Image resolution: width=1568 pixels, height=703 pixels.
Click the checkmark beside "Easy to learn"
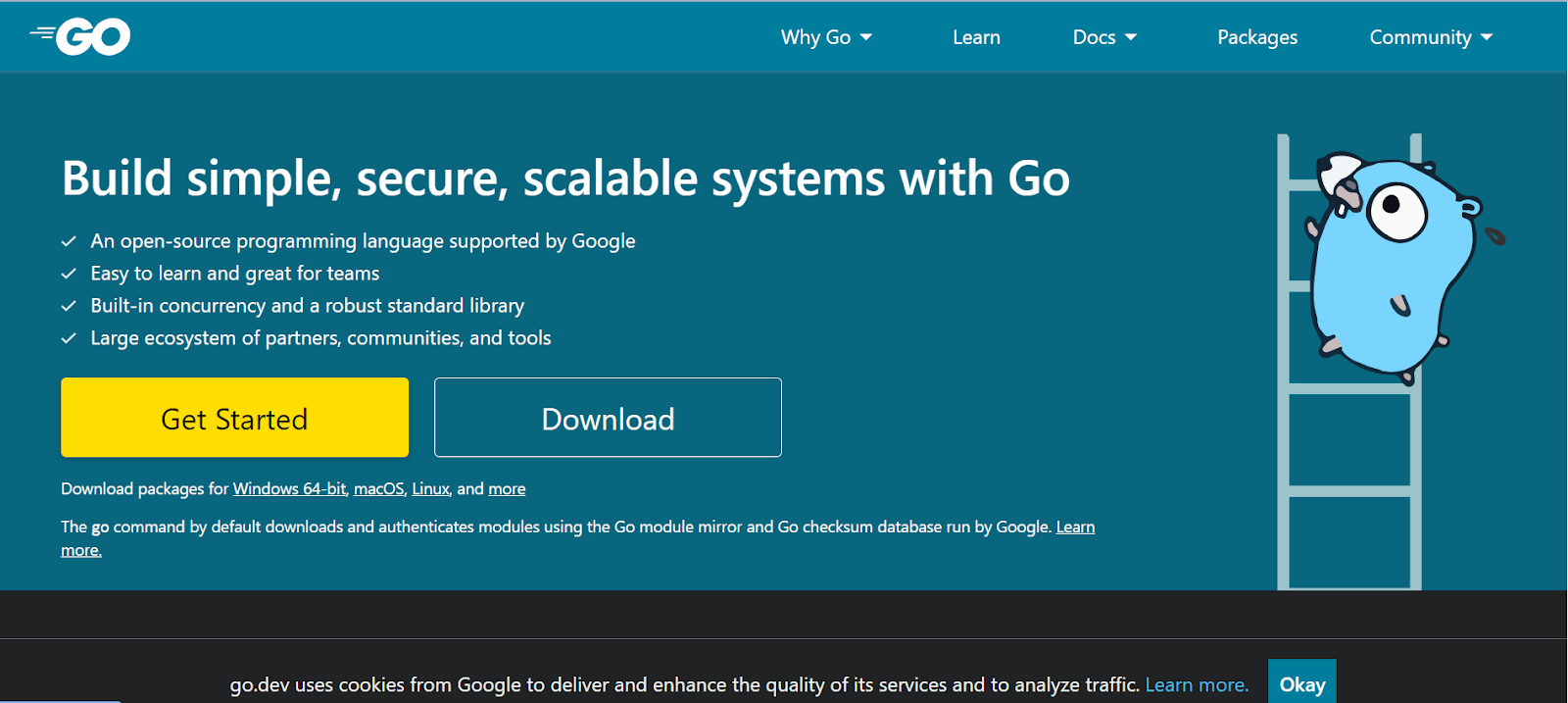[69, 274]
